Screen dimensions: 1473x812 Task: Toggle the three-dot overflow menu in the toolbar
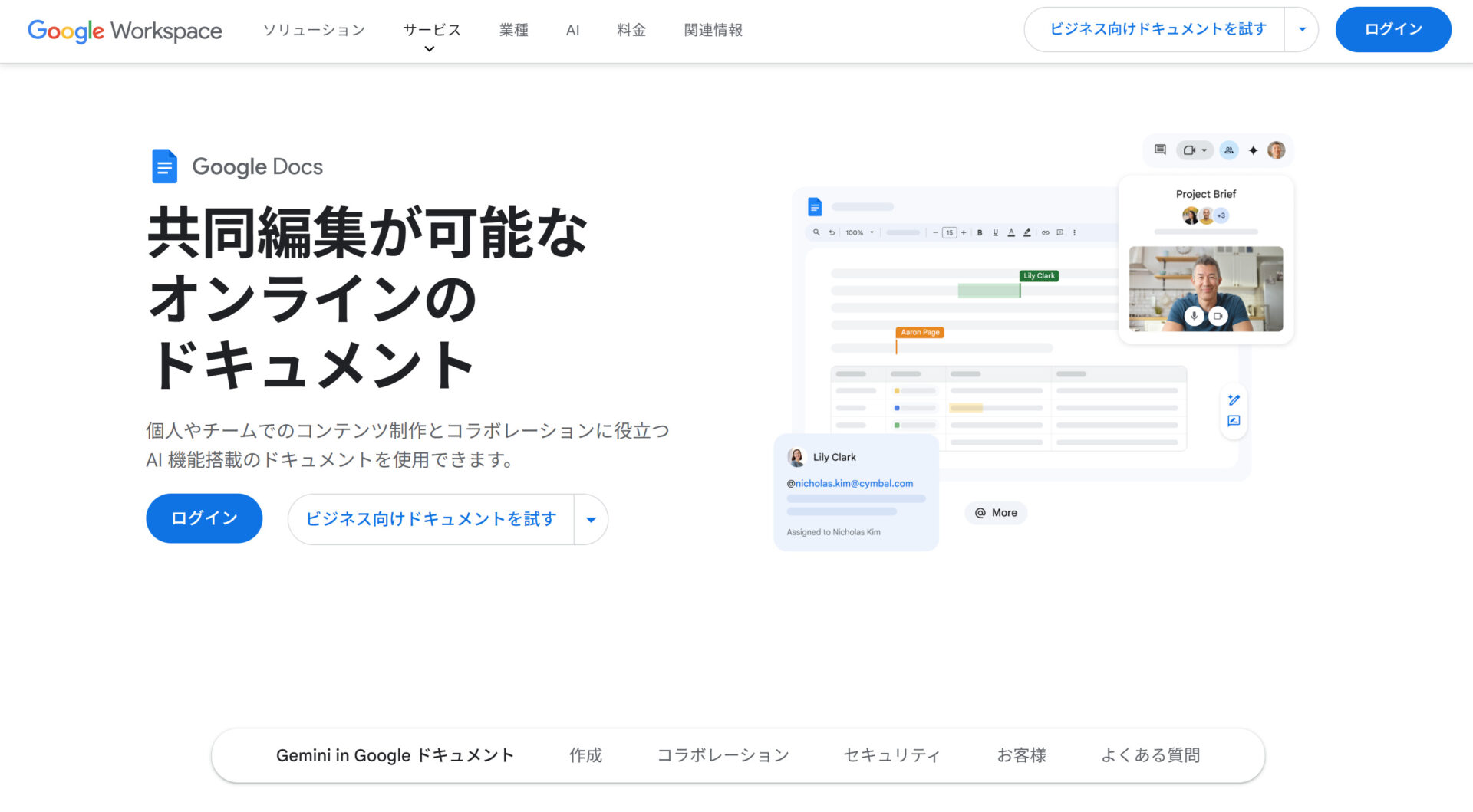click(x=1074, y=232)
